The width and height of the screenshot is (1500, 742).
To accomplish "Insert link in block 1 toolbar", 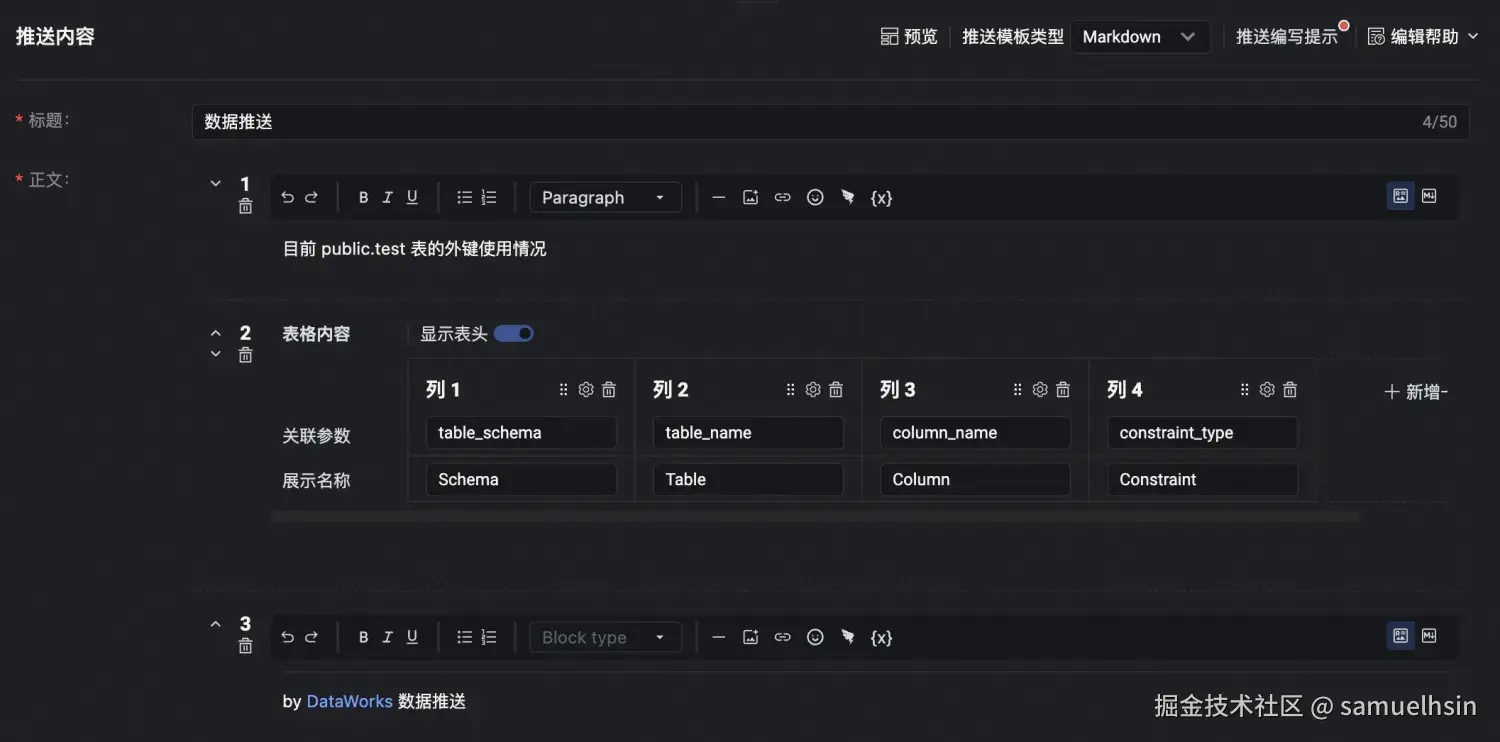I will click(x=783, y=197).
